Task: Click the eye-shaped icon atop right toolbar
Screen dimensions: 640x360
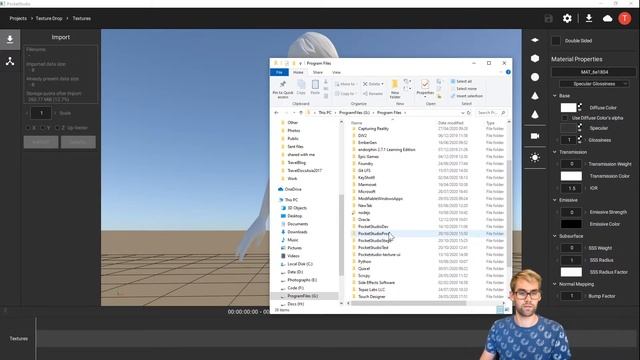Action: click(x=535, y=40)
